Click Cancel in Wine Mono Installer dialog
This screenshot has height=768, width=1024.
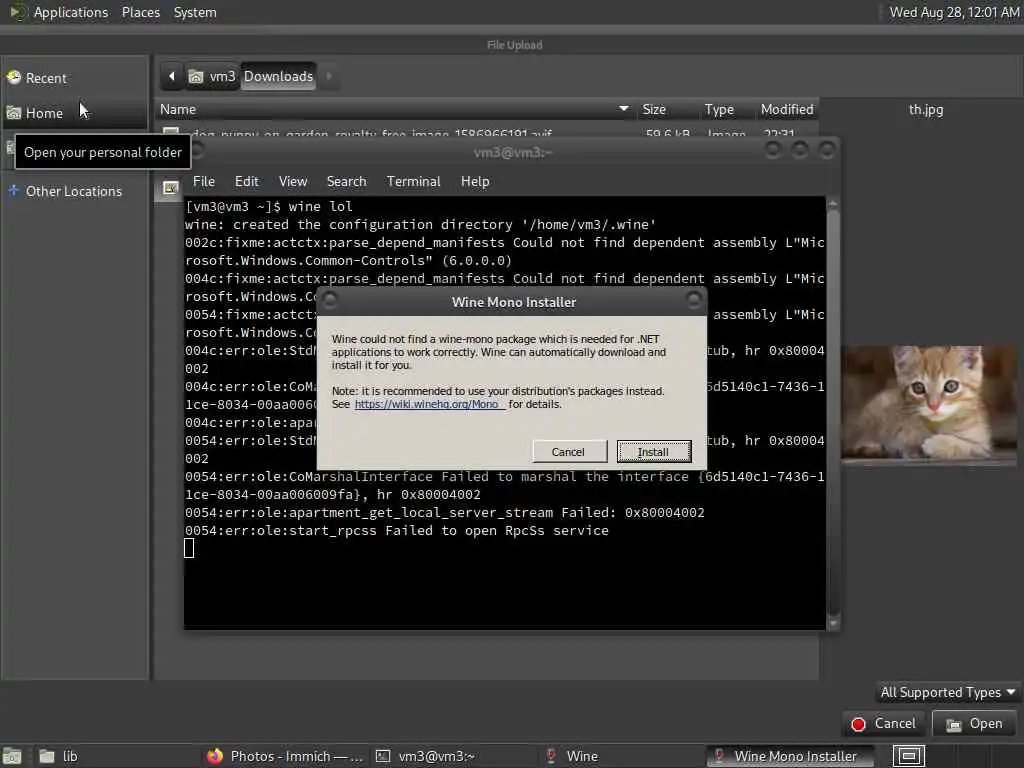click(568, 452)
